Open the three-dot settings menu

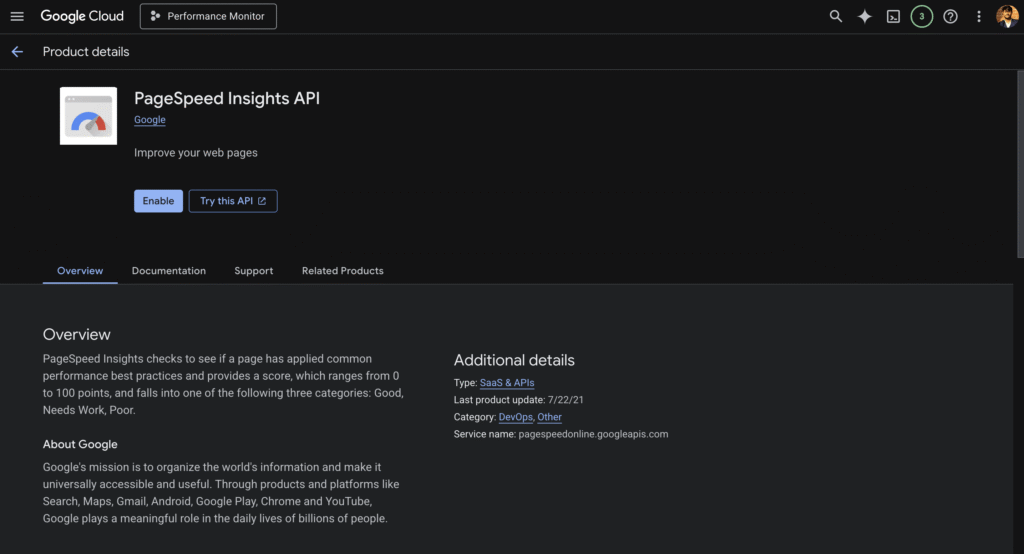point(978,16)
